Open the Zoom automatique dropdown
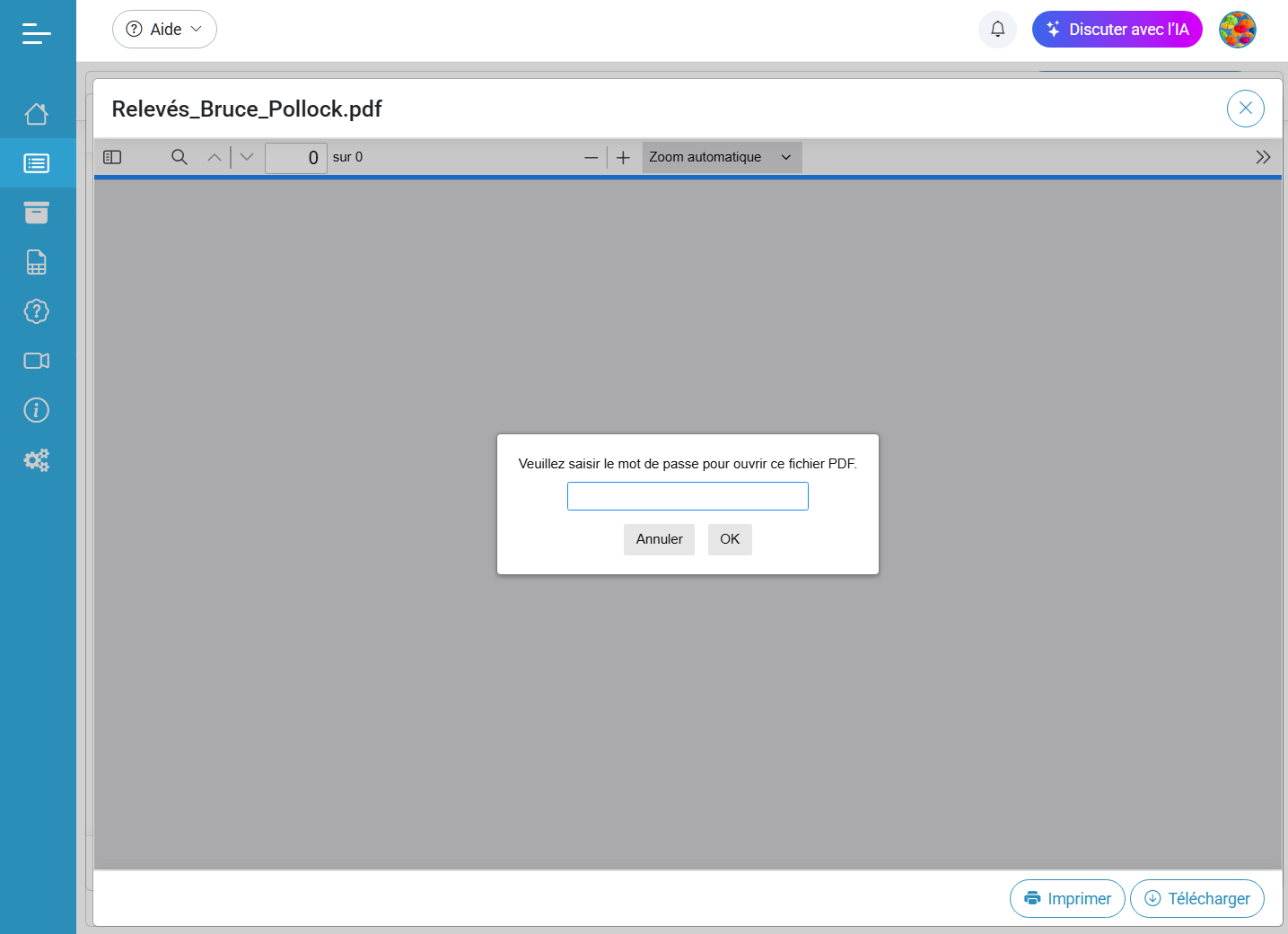The image size is (1288, 934). (x=721, y=157)
